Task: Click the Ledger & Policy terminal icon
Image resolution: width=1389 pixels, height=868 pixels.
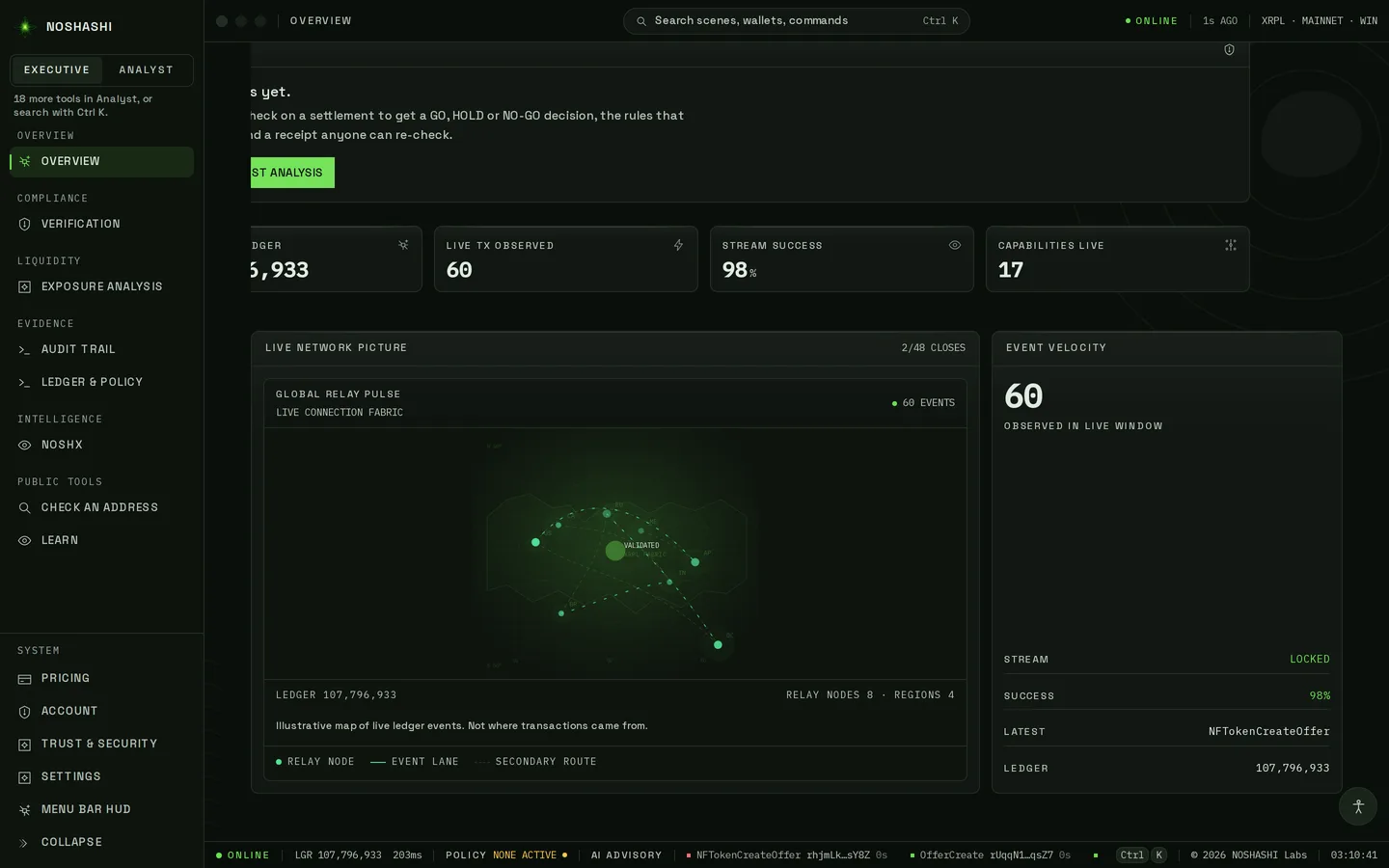Action: [25, 383]
